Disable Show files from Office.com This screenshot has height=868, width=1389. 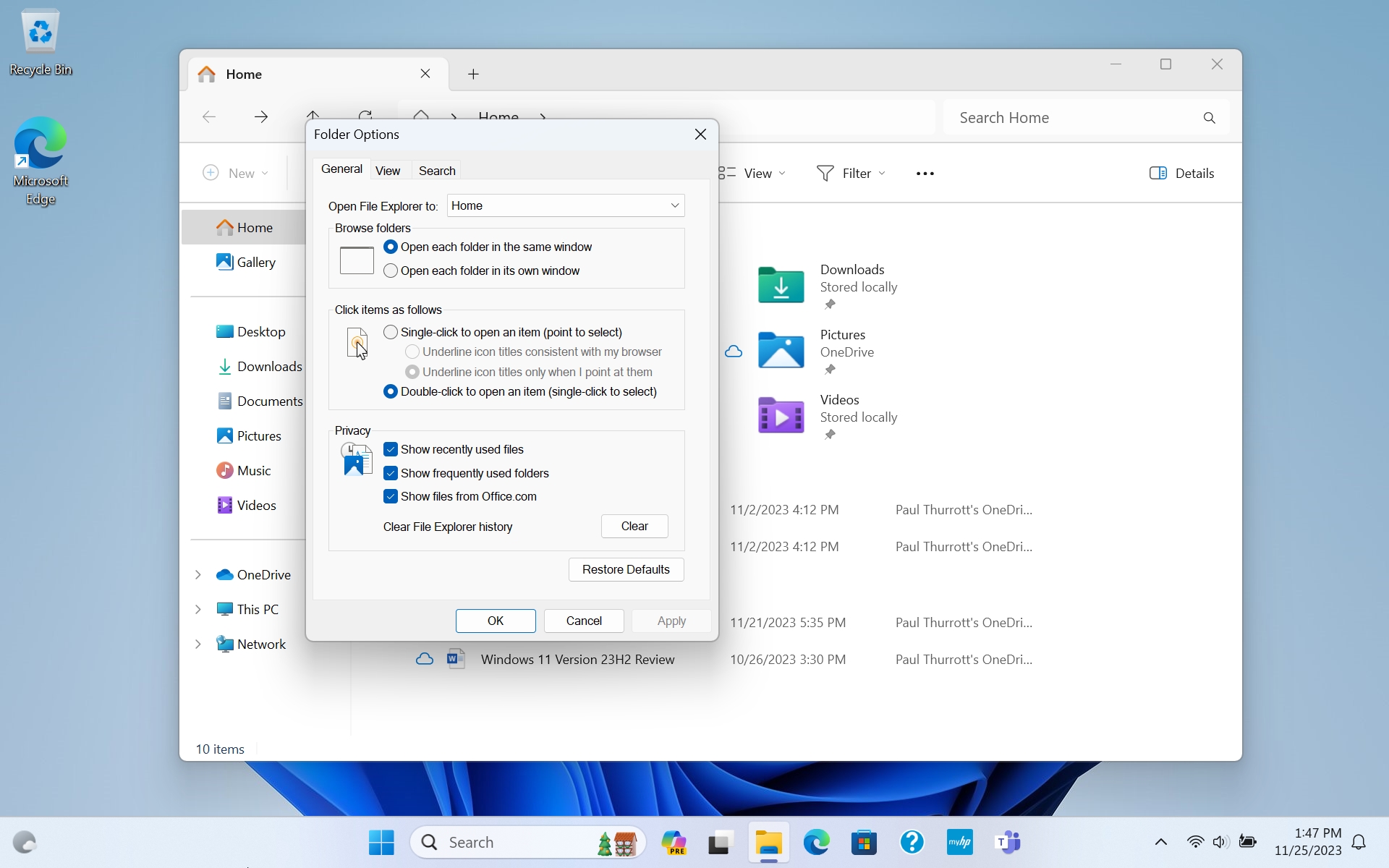click(x=391, y=496)
